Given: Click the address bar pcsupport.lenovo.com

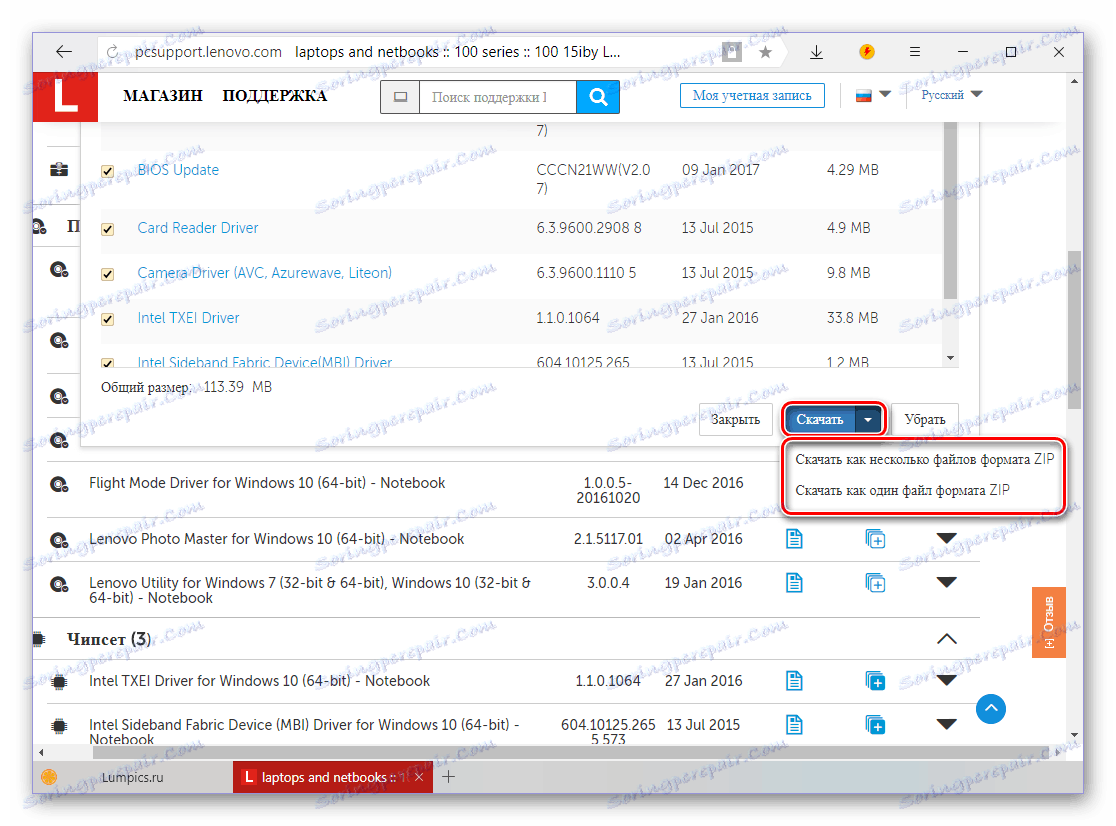Looking at the screenshot, I should [209, 52].
